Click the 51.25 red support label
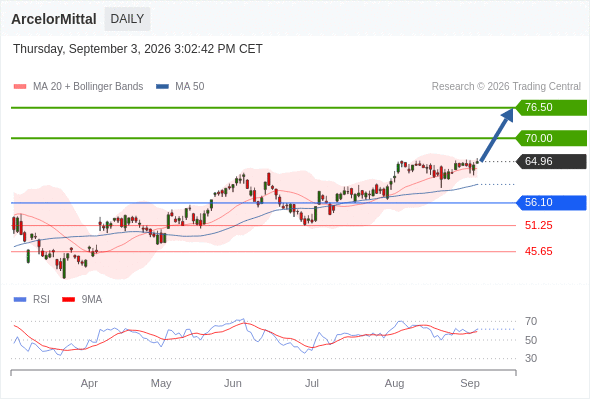The image size is (590, 400). (x=538, y=225)
